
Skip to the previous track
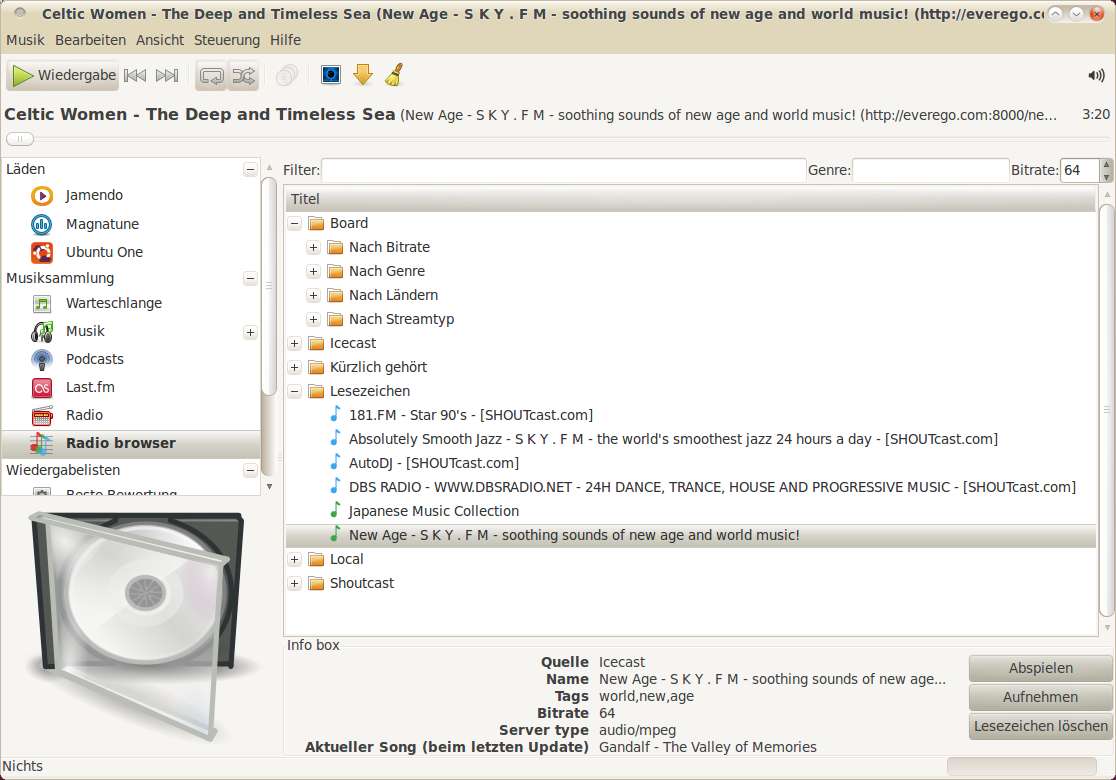click(135, 75)
